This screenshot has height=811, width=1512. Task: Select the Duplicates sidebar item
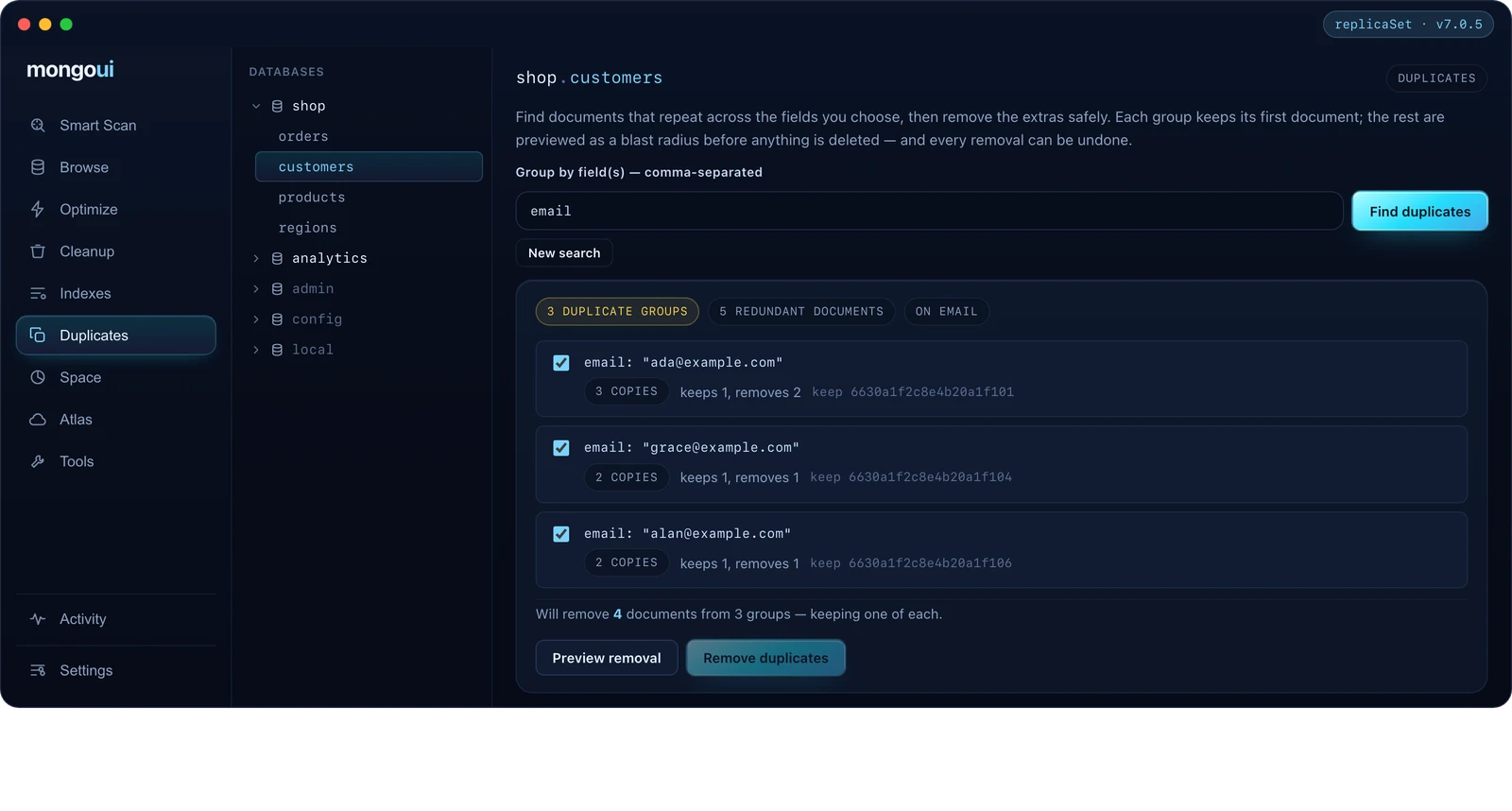point(115,336)
